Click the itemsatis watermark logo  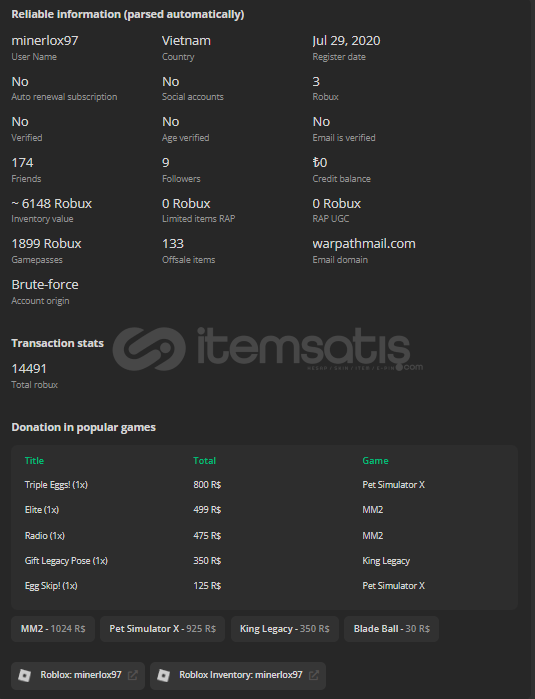click(268, 349)
